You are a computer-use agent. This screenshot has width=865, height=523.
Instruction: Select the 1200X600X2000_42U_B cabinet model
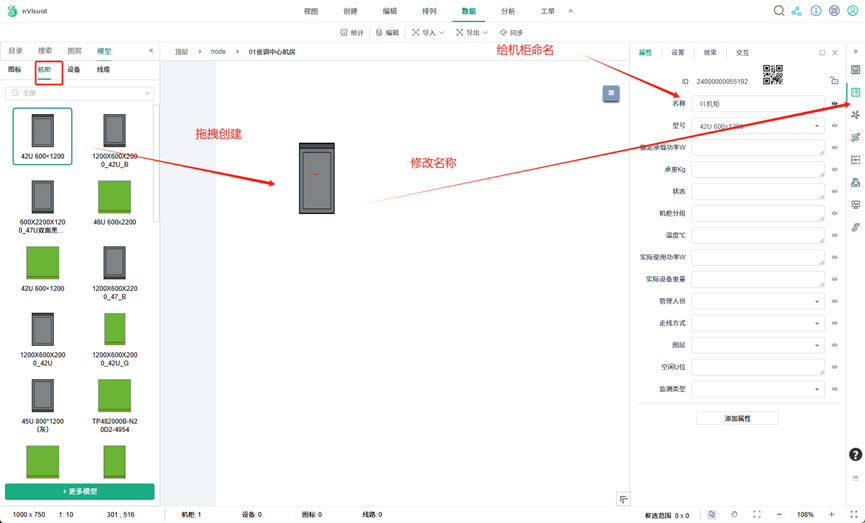pos(115,140)
